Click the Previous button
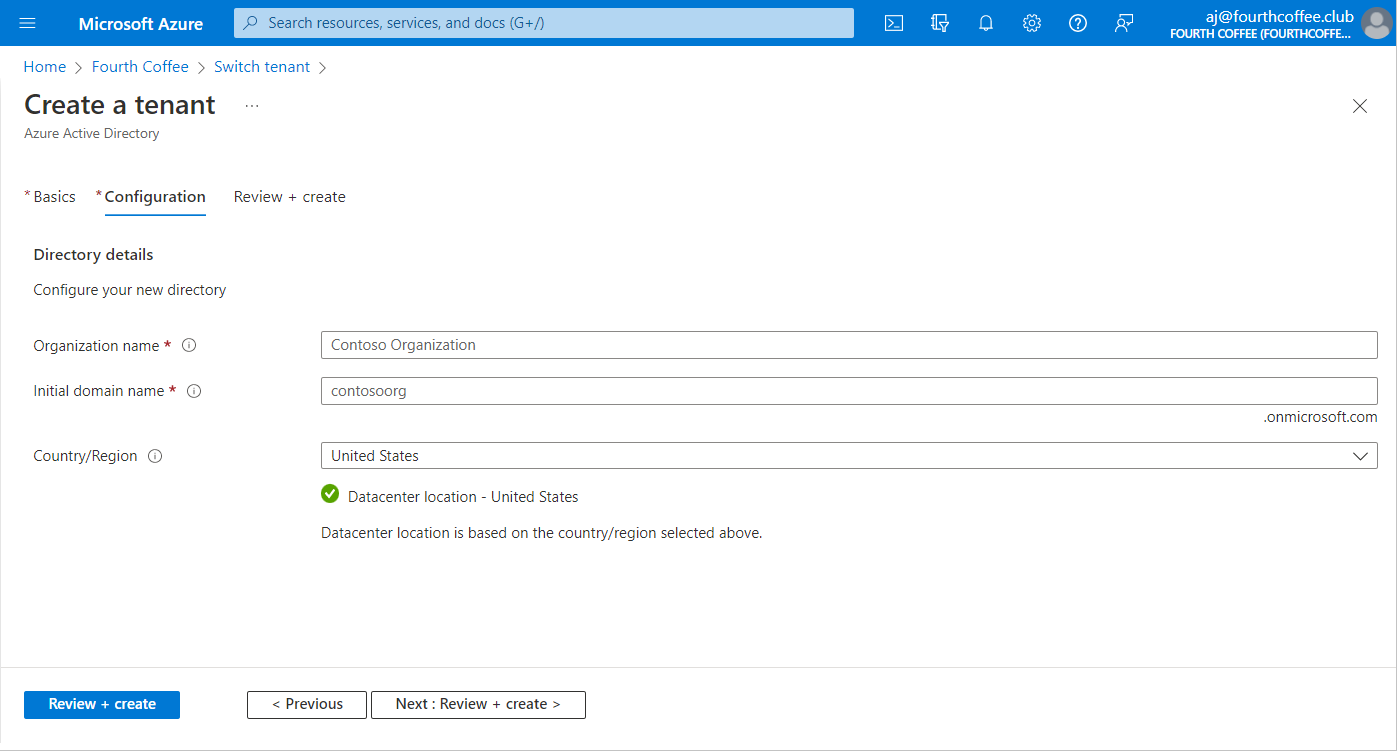The image size is (1397, 752). pos(307,704)
